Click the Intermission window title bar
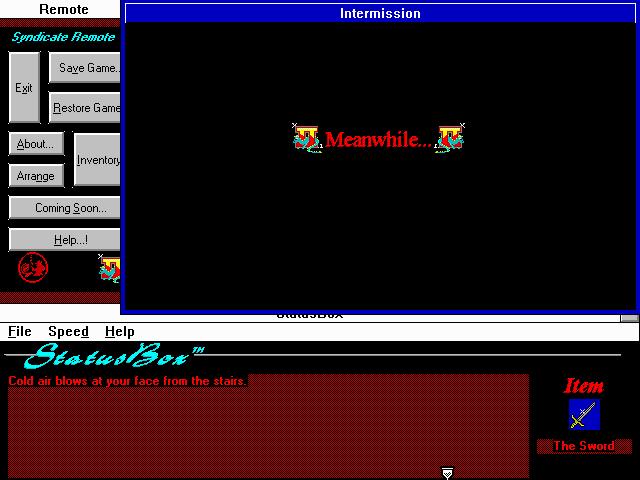Screen dimensions: 640x480 [x=380, y=13]
